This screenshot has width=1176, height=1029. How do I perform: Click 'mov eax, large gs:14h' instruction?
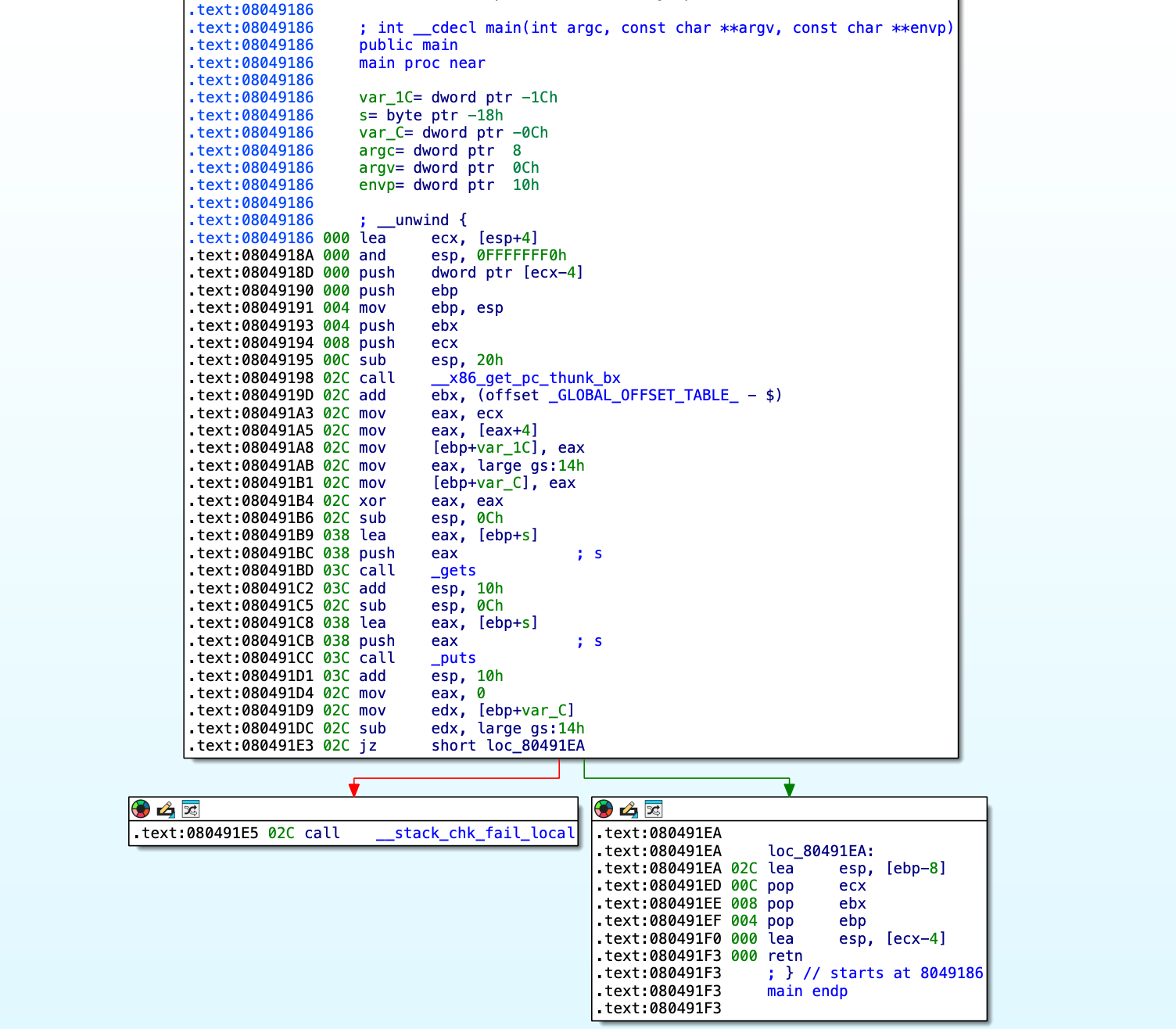pyautogui.click(x=472, y=466)
